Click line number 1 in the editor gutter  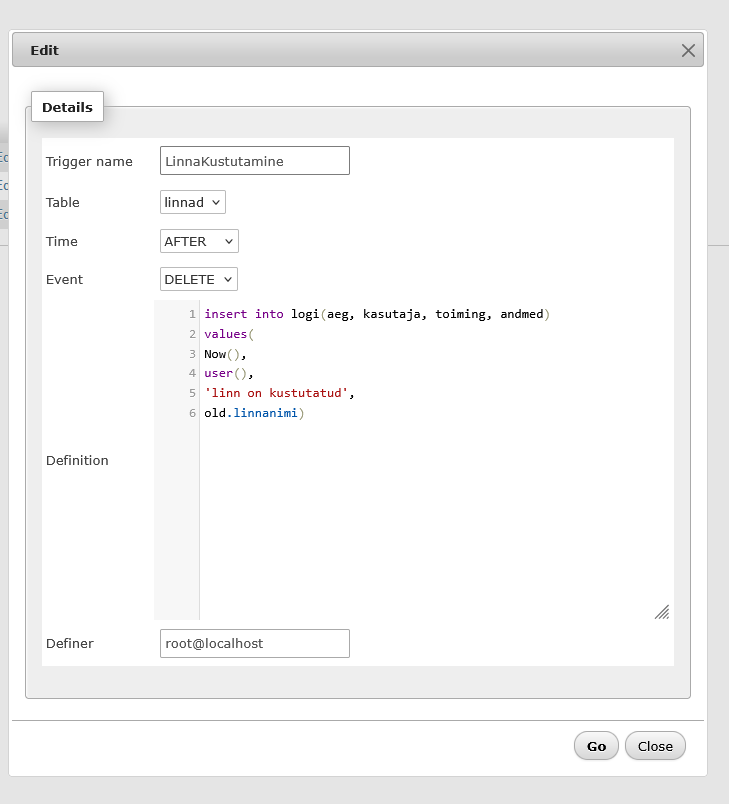tap(191, 314)
